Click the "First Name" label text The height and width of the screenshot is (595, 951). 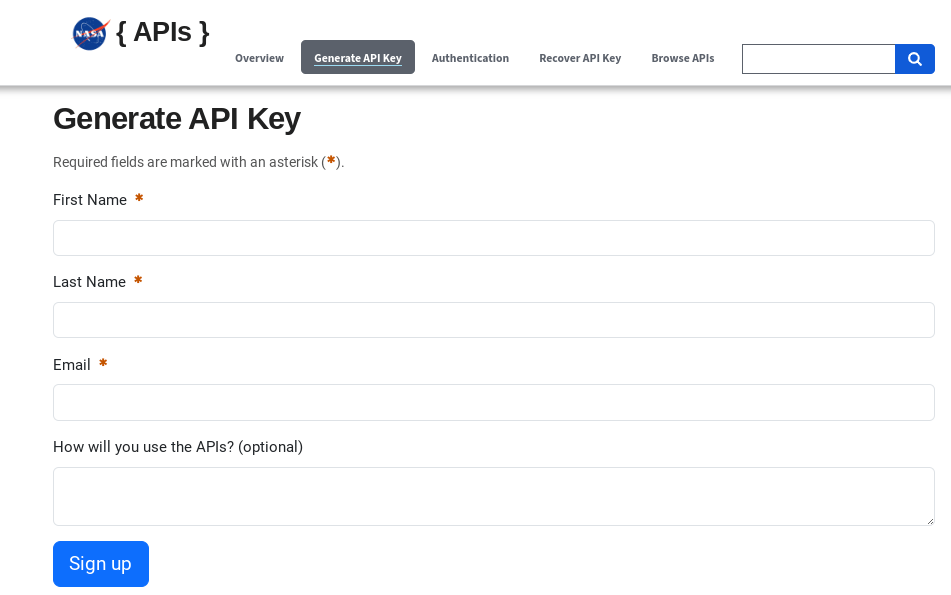pyautogui.click(x=90, y=200)
